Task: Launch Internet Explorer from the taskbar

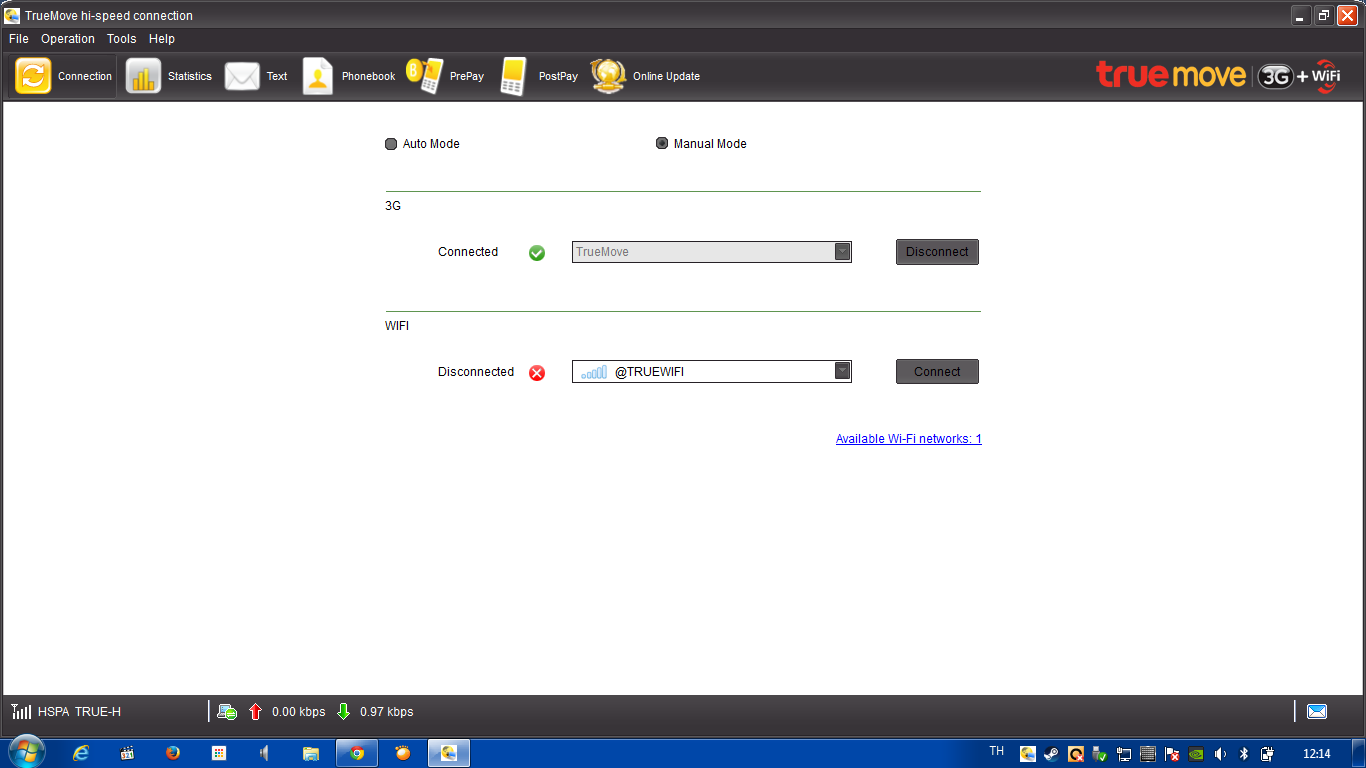Action: (x=81, y=753)
